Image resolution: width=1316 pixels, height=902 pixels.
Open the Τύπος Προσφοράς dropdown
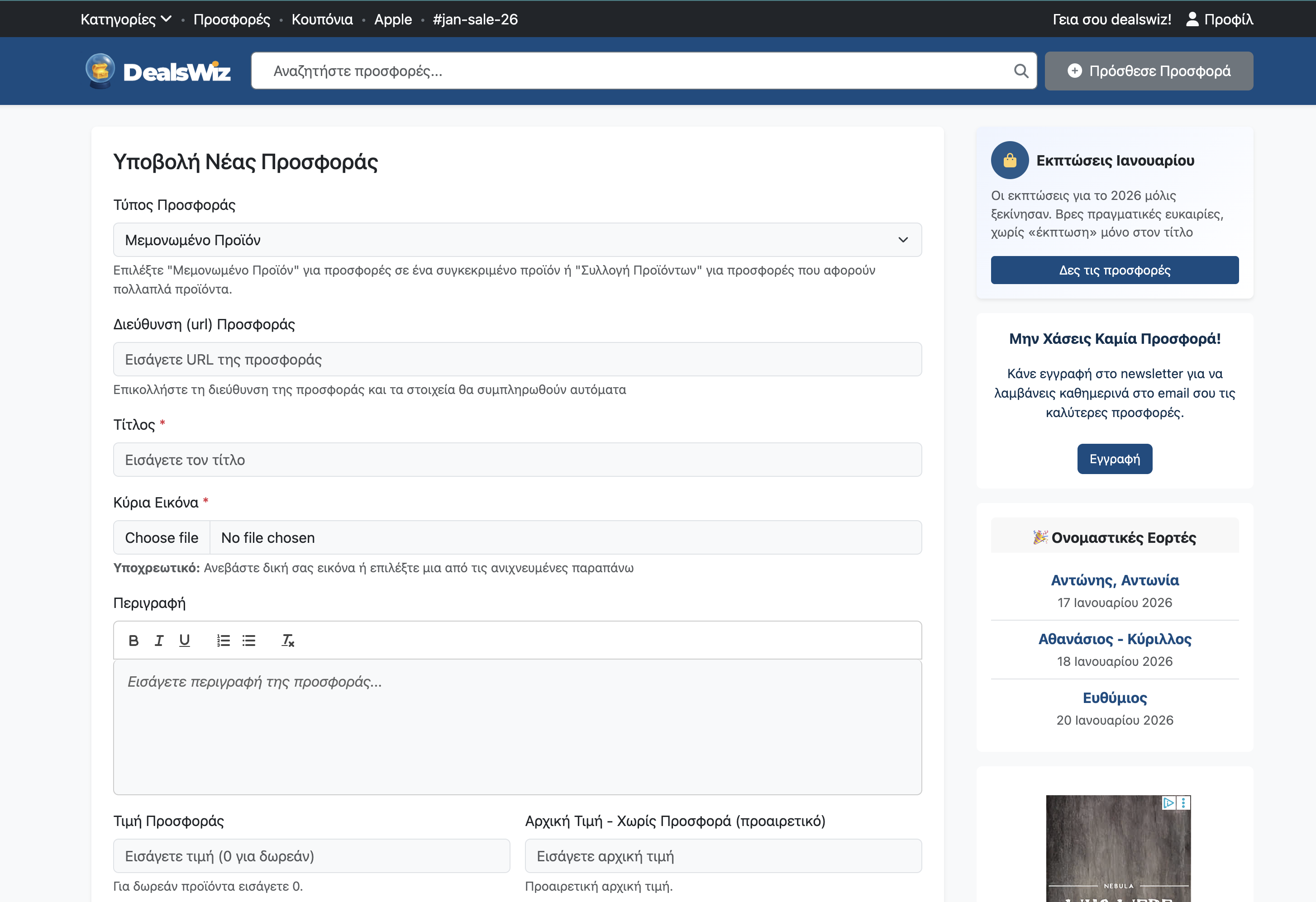coord(517,239)
